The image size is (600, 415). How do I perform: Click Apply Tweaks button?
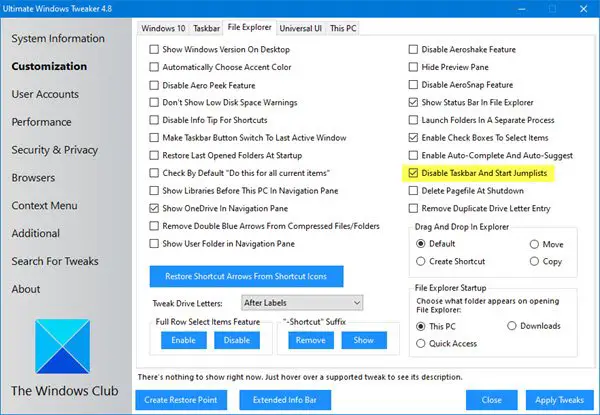coord(559,400)
